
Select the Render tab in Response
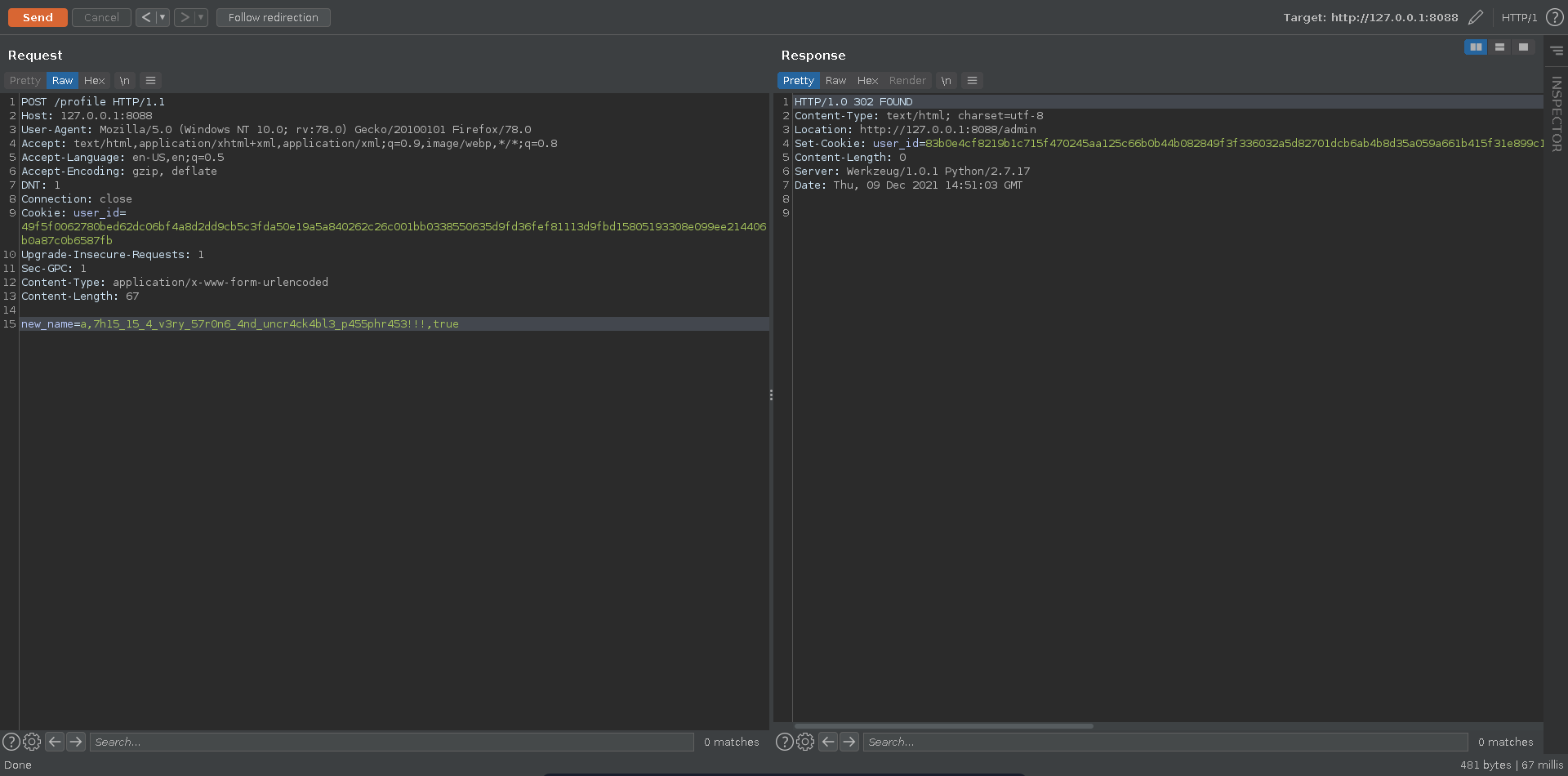[x=906, y=80]
